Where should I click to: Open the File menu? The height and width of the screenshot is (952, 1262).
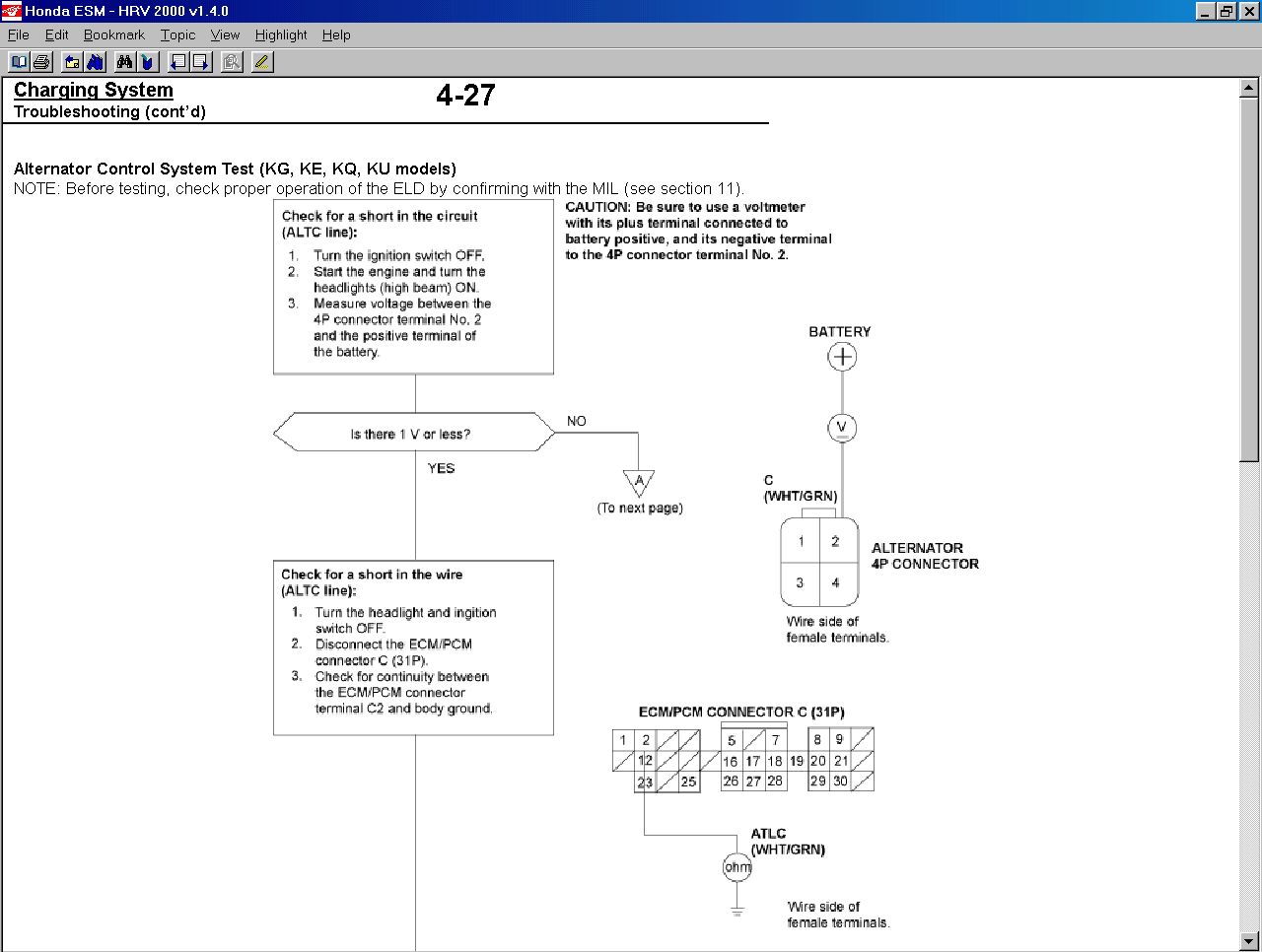(19, 34)
